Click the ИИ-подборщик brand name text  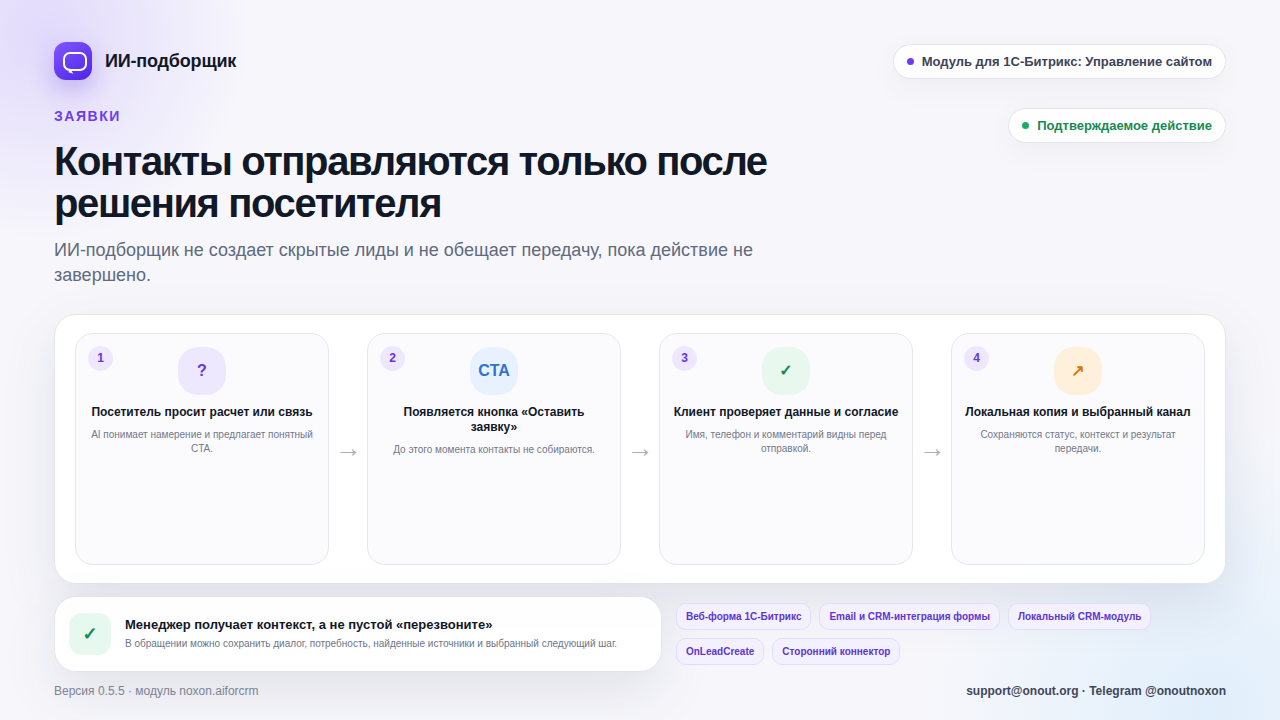(171, 61)
